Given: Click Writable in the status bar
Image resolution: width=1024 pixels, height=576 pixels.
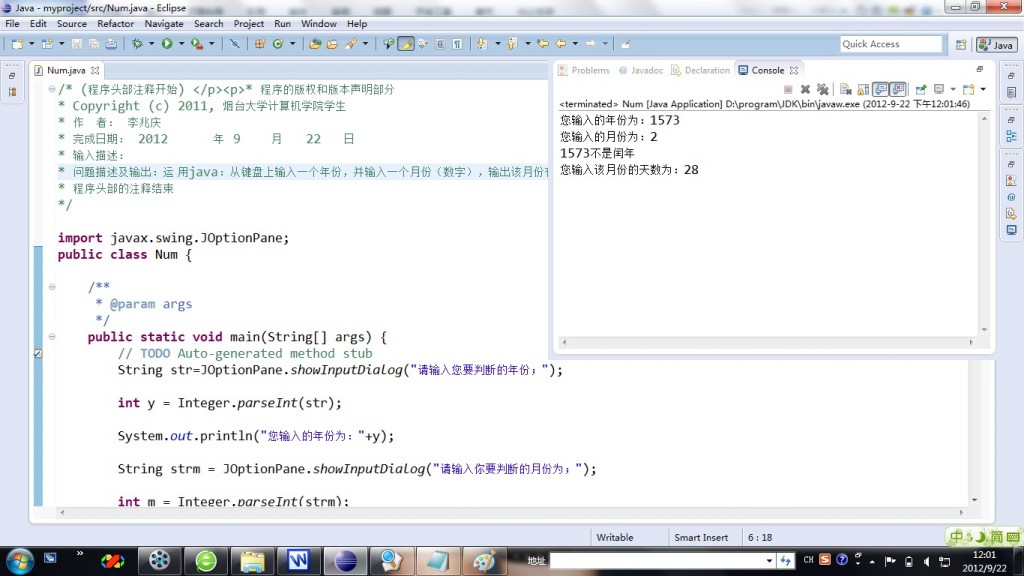Looking at the screenshot, I should [x=615, y=537].
